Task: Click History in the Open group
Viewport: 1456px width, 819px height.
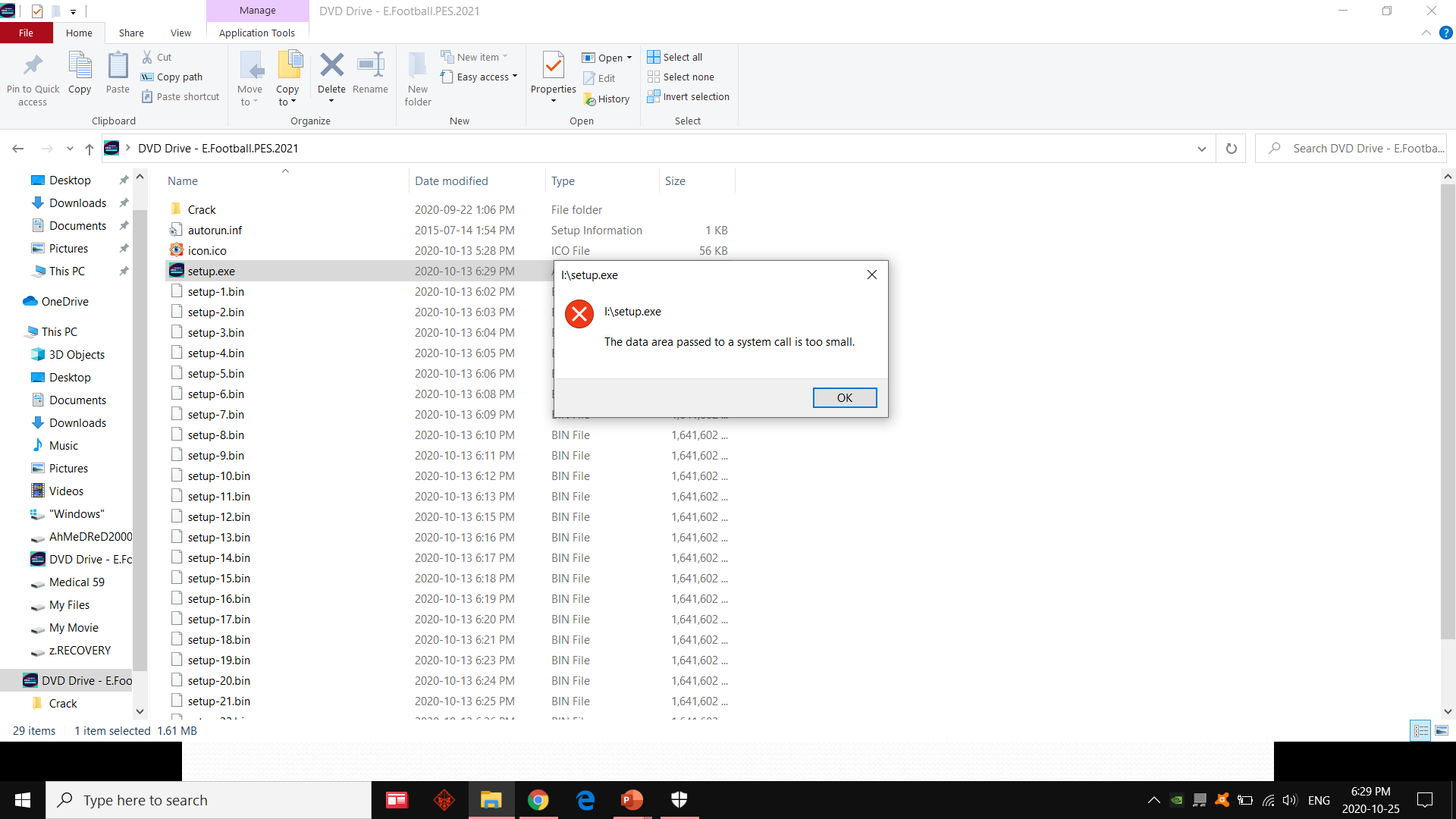Action: click(x=607, y=99)
